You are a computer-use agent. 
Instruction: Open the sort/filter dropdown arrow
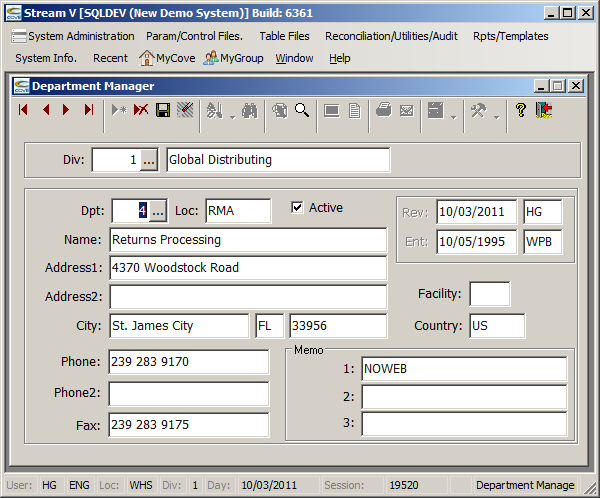(233, 117)
